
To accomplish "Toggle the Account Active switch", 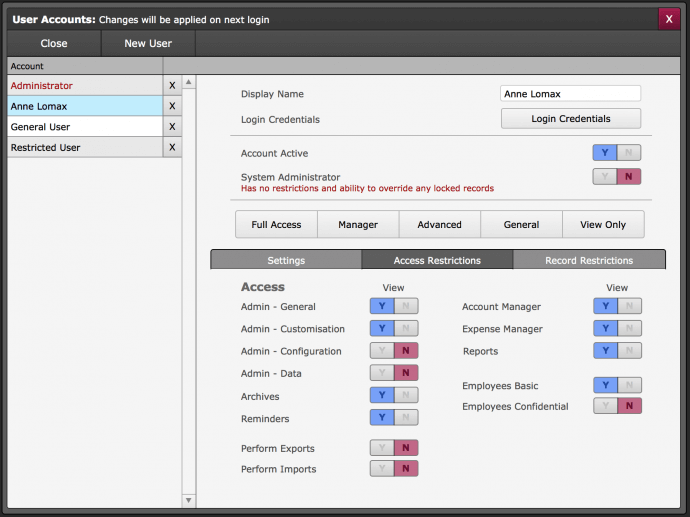I will 616,153.
